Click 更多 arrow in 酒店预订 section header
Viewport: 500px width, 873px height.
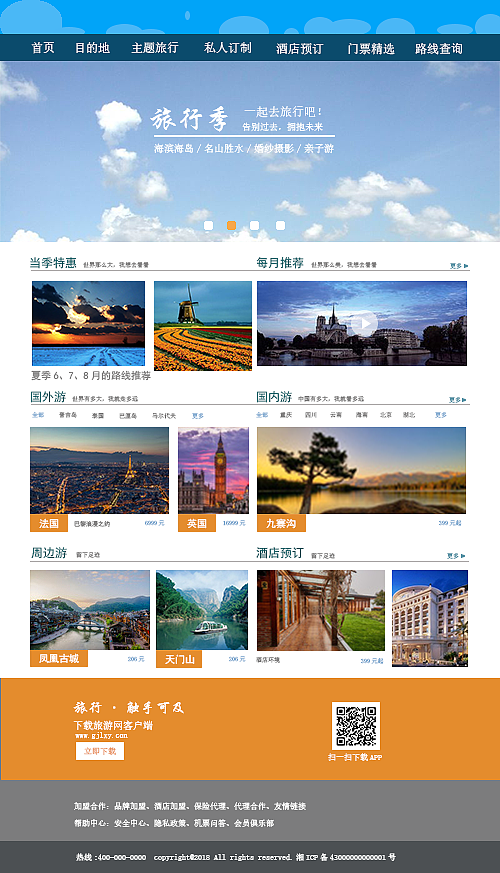(456, 556)
